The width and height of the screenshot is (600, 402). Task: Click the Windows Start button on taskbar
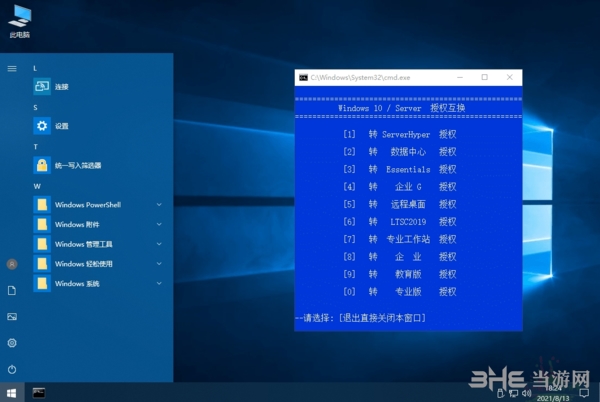pos(12,393)
